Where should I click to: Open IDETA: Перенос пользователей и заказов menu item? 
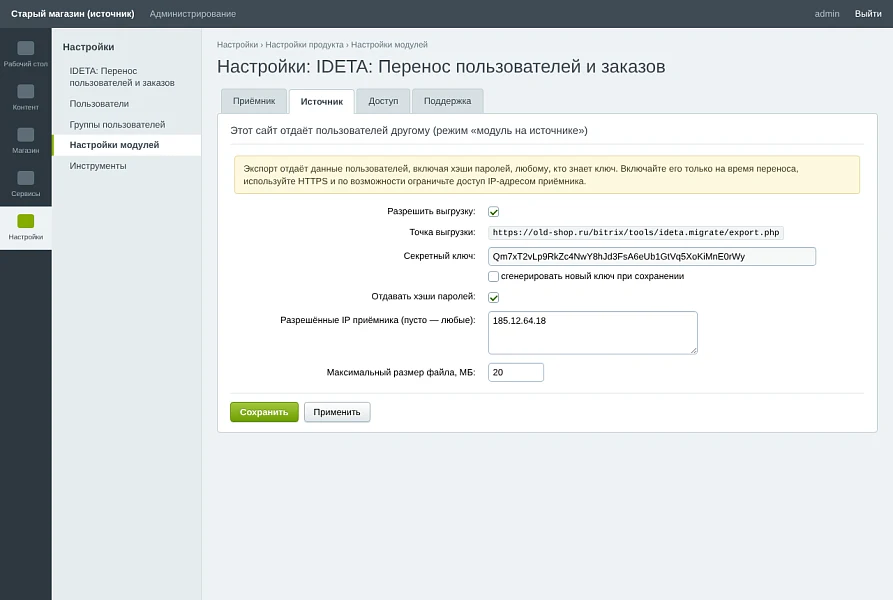pos(122,77)
